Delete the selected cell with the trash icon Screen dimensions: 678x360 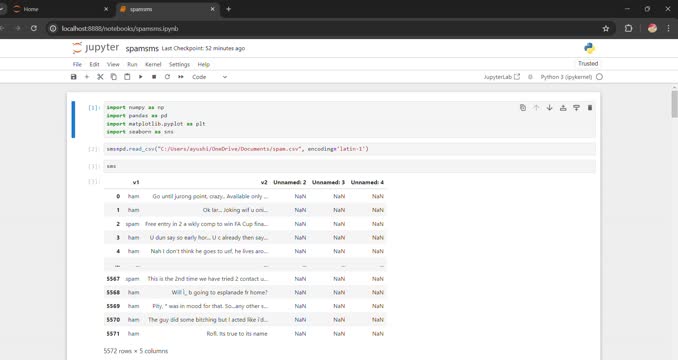point(590,108)
